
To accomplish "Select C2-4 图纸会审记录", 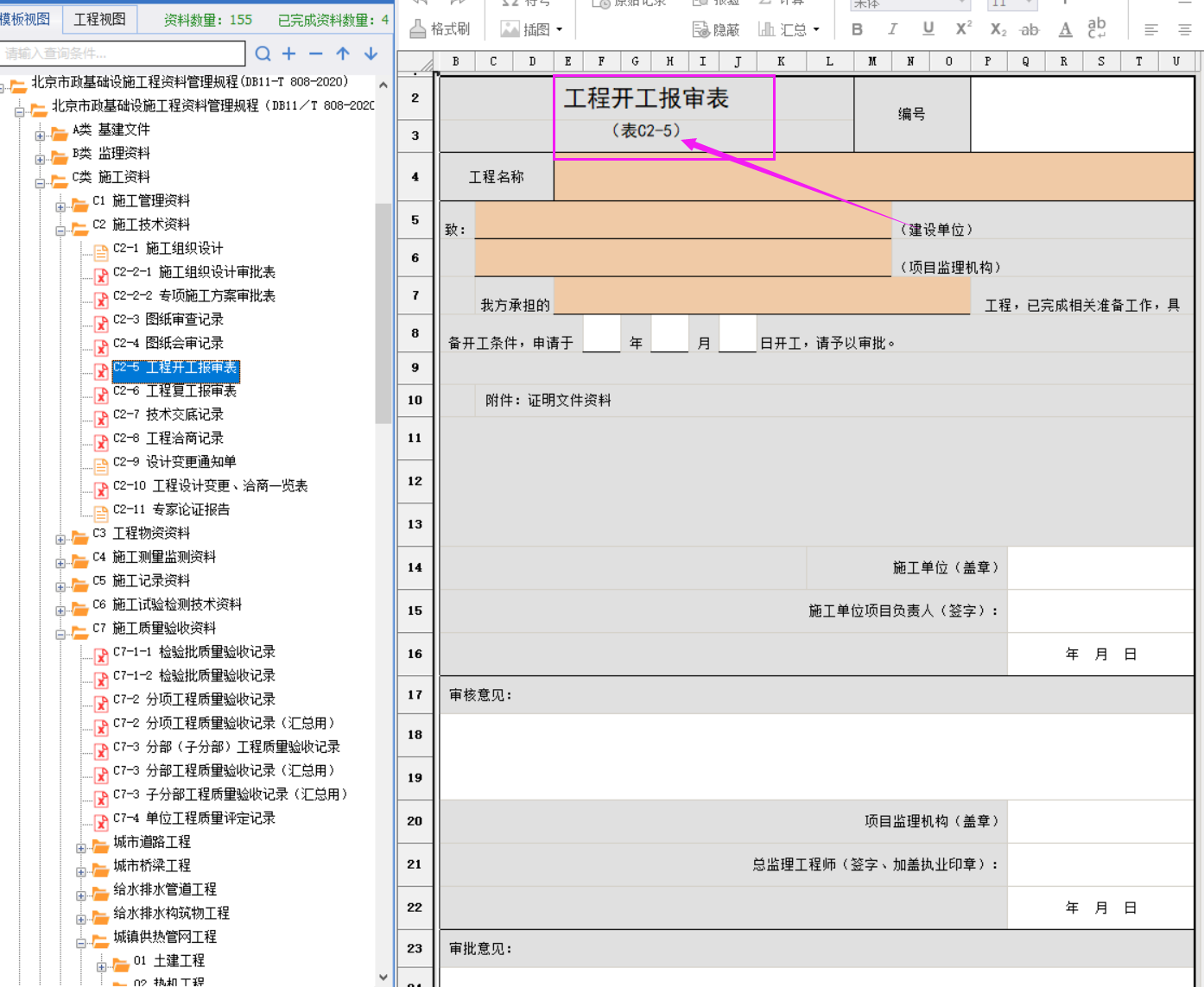I will 168,344.
